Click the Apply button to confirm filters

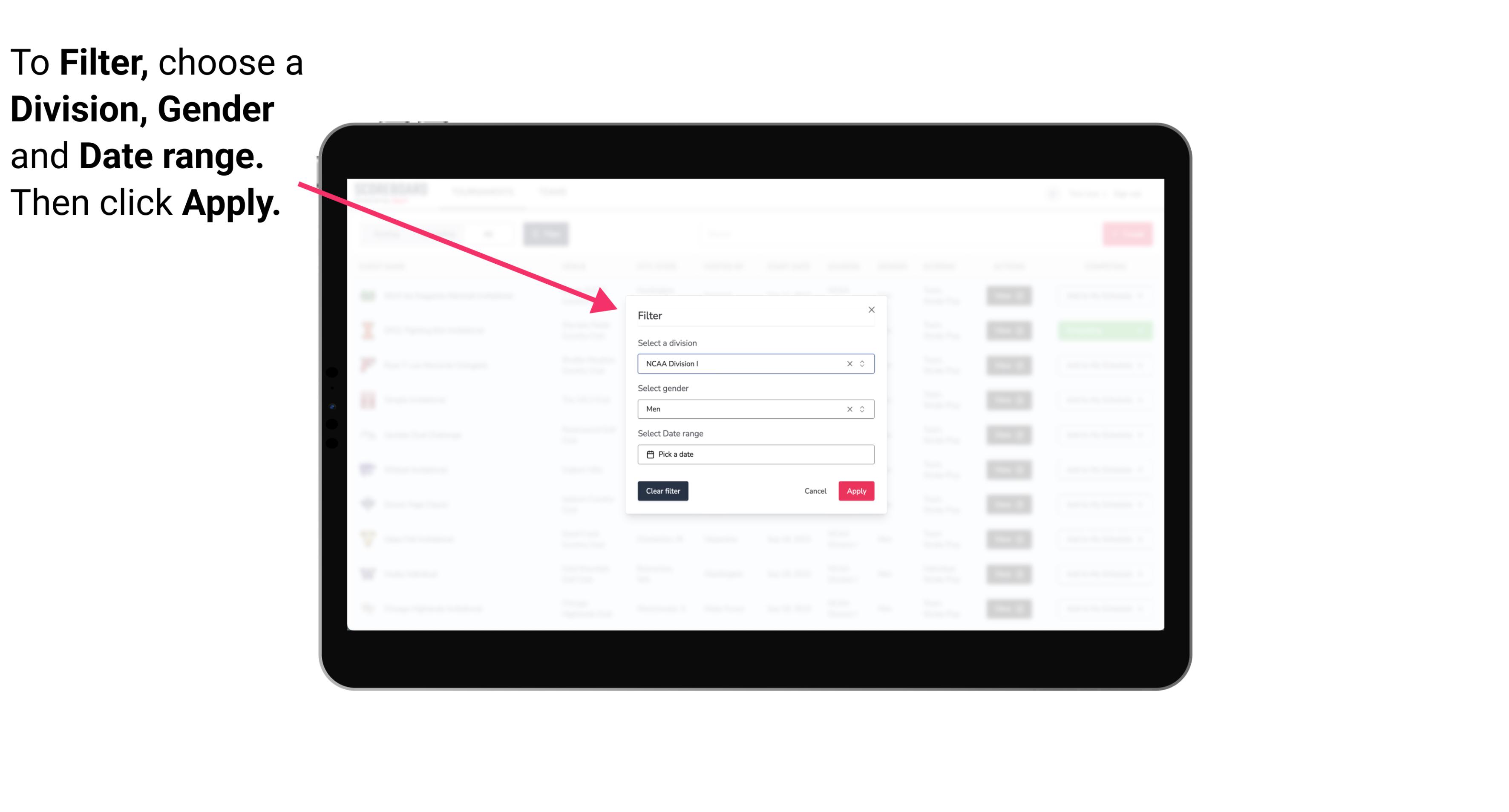click(855, 491)
